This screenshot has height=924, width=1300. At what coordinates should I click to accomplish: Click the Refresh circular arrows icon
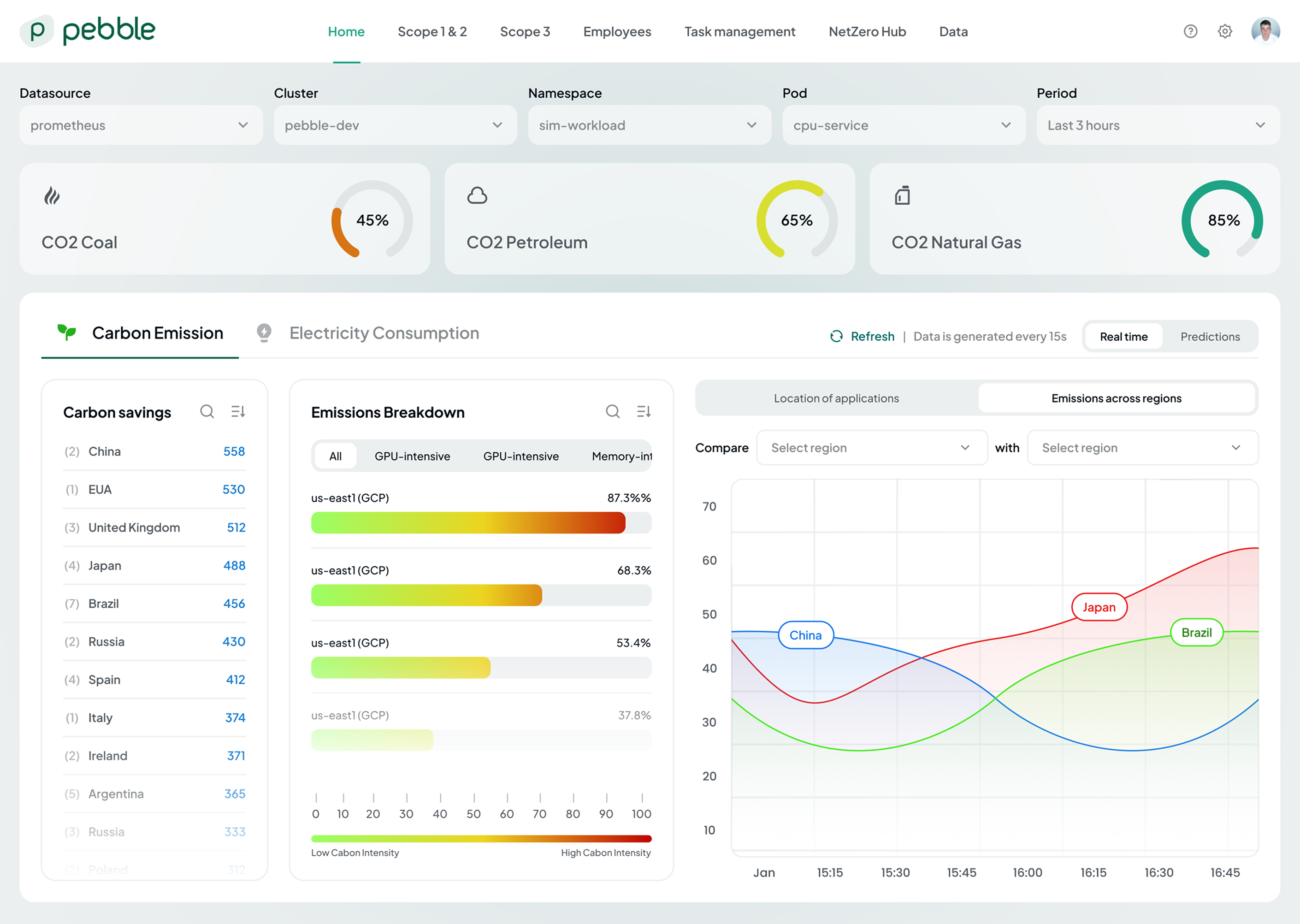[836, 336]
